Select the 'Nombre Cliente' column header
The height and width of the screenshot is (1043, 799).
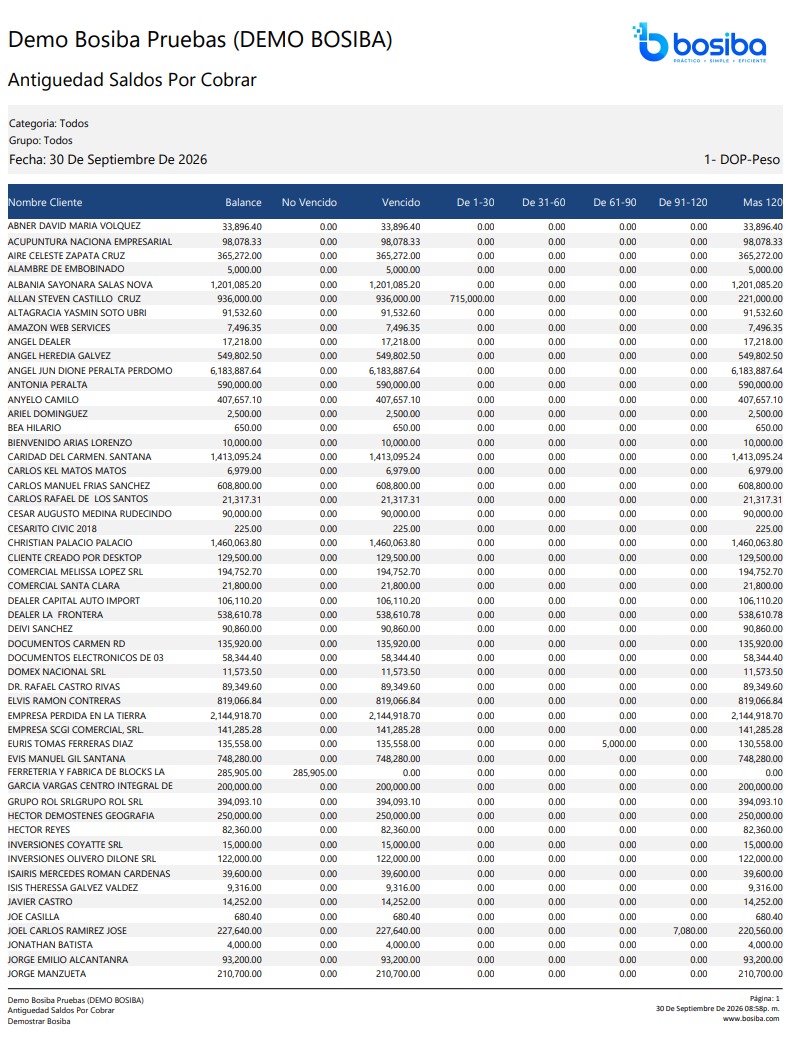(x=45, y=202)
